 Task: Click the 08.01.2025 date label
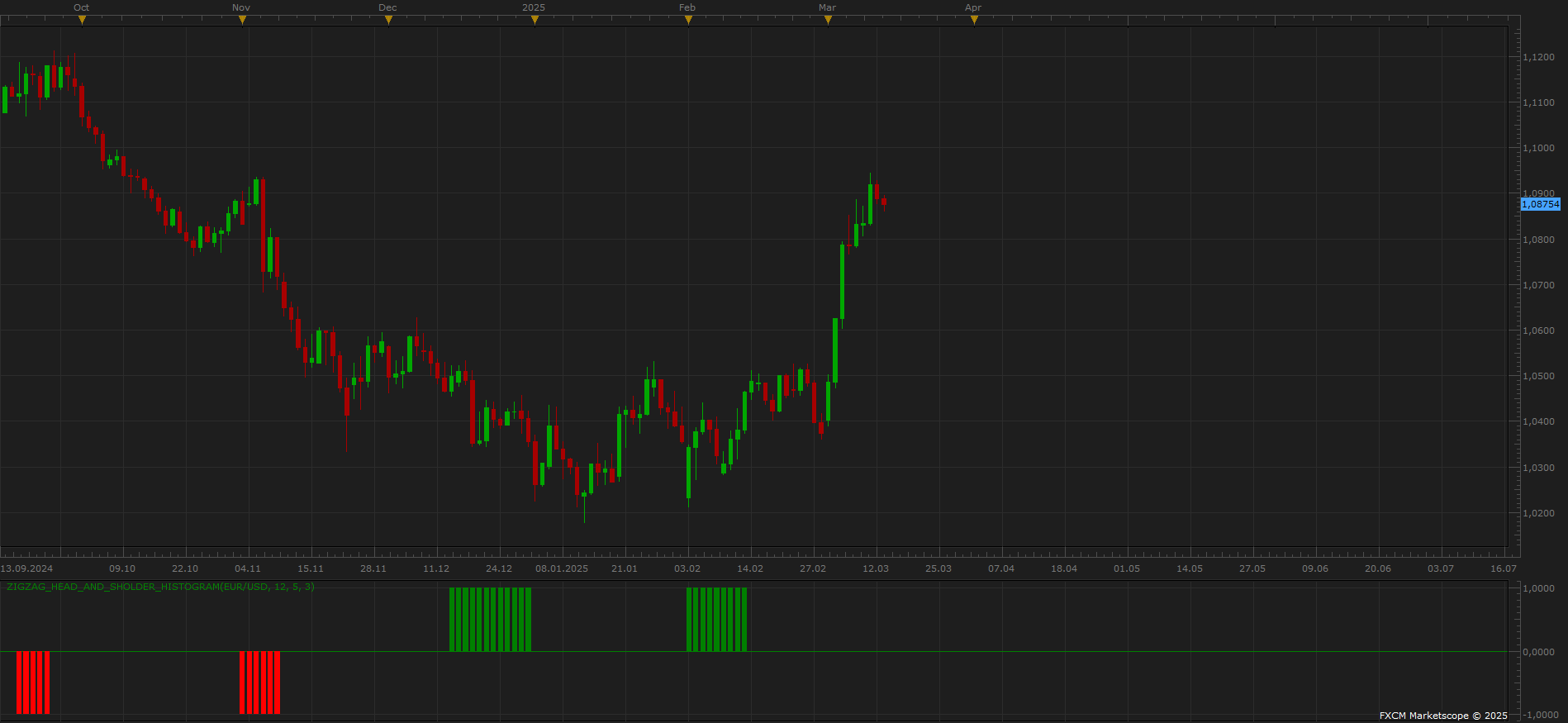click(562, 568)
